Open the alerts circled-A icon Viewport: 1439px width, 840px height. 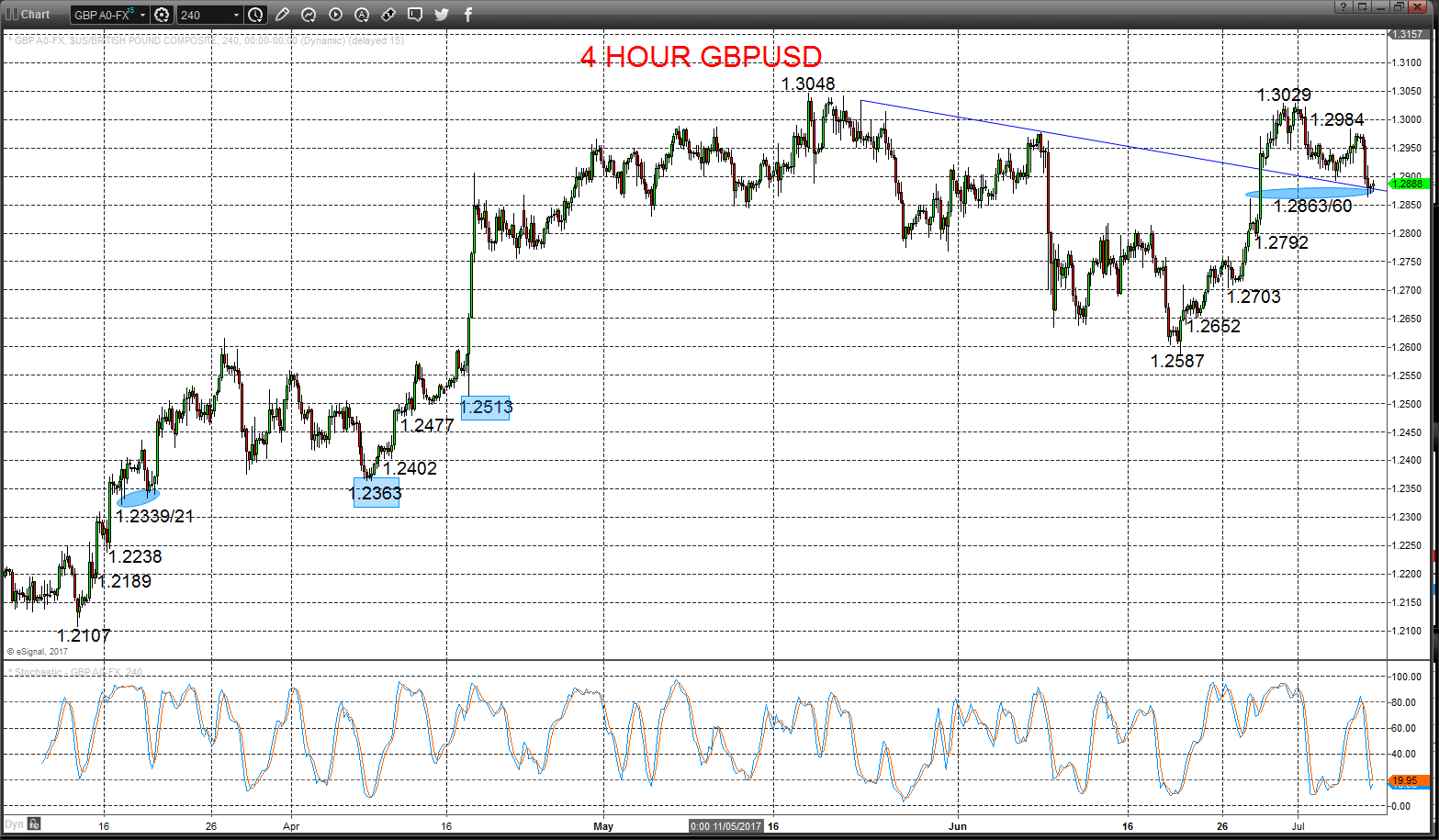click(362, 15)
